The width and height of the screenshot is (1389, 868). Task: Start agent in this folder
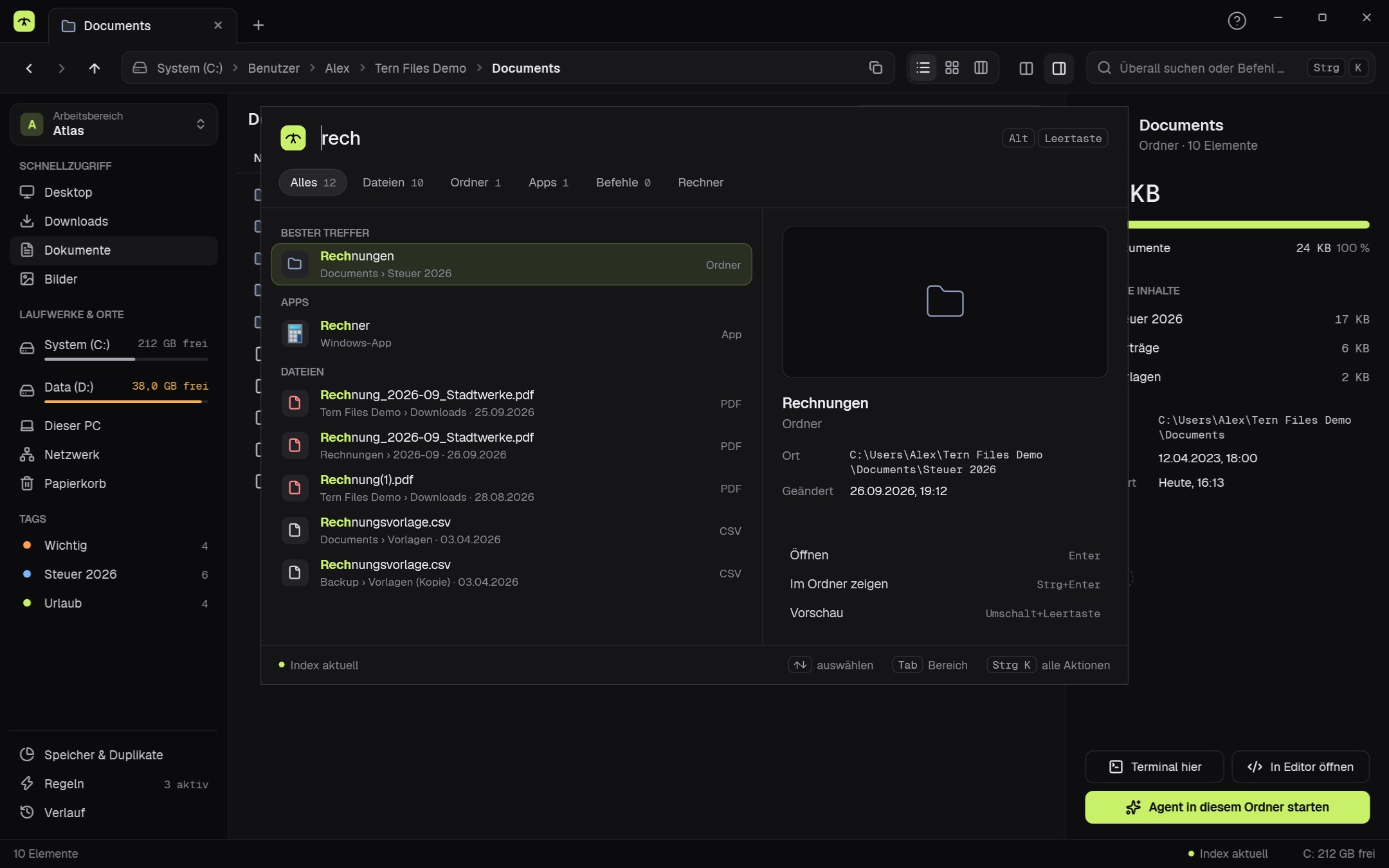[1227, 807]
